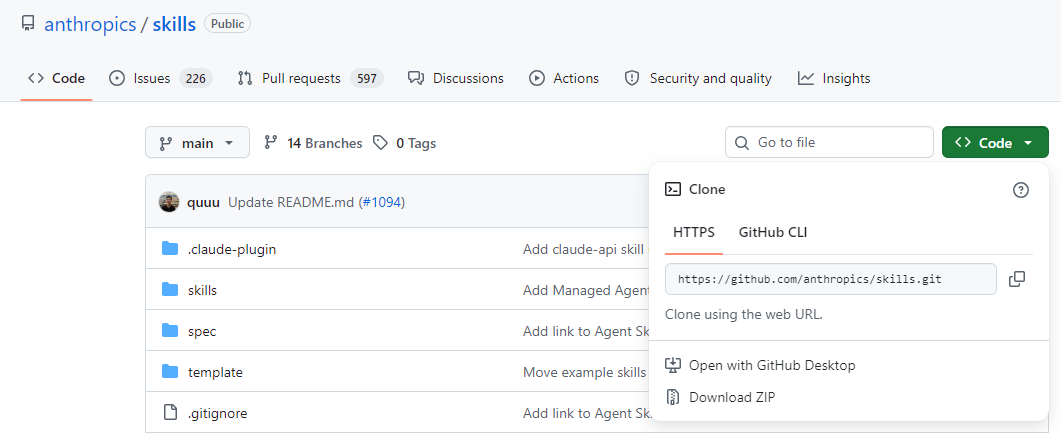Screen dimensions: 1061x433
Task: Click the ZIP file icon
Action: coord(673,397)
